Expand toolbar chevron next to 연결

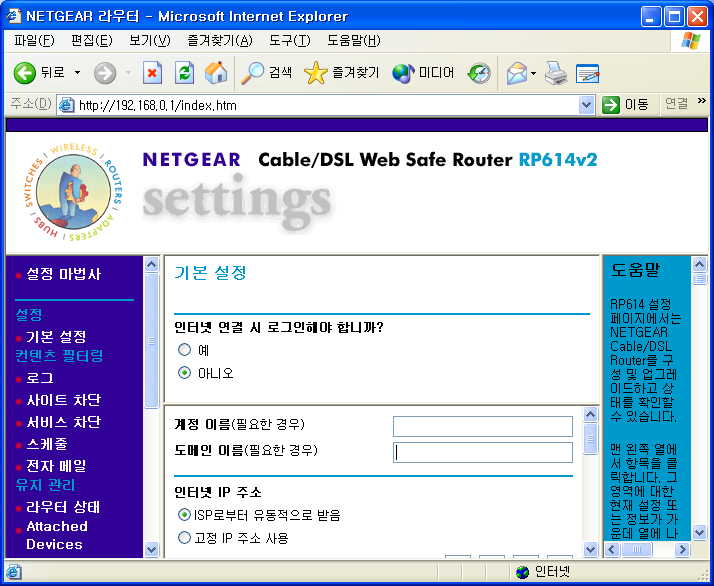[x=701, y=101]
